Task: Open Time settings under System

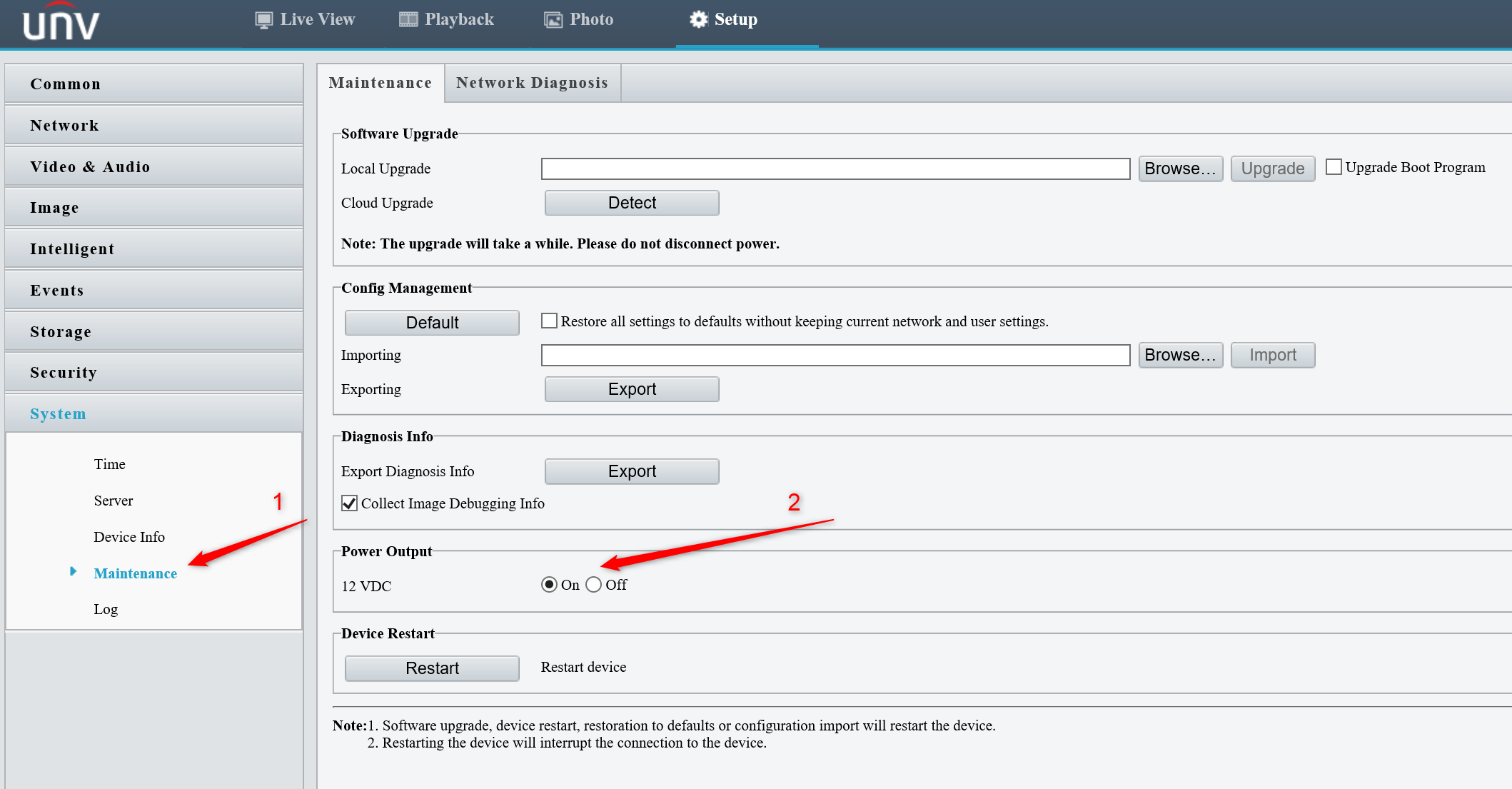Action: [110, 464]
